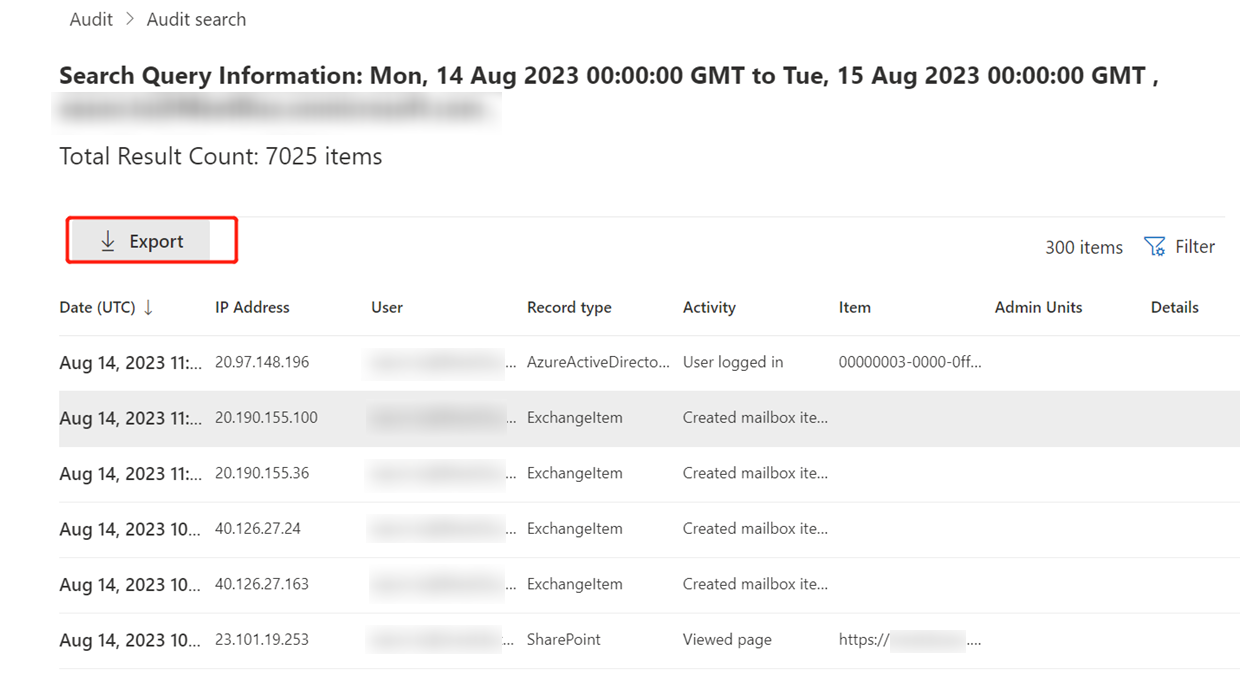This screenshot has height=684, width=1240.
Task: Click the Export button
Action: [150, 240]
